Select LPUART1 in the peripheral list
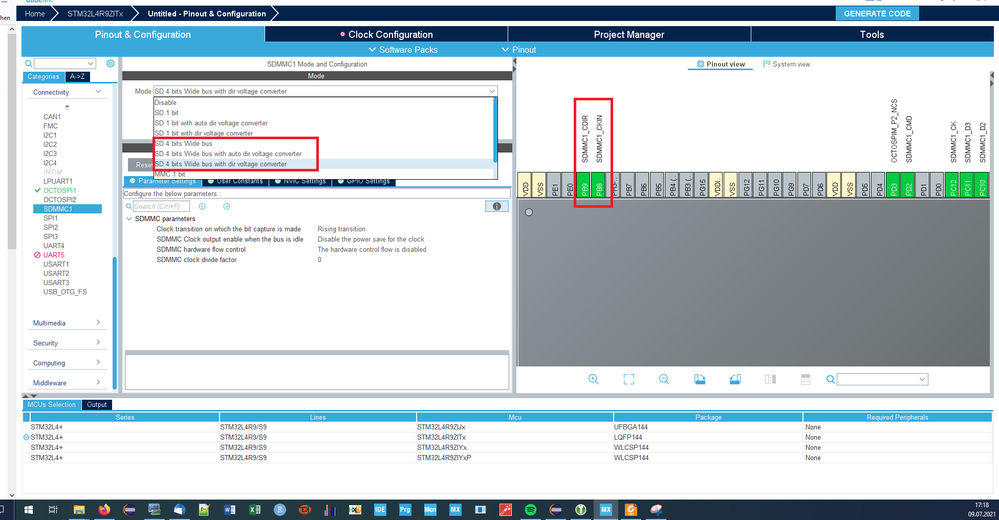Screen dimensions: 999x520 (58, 181)
